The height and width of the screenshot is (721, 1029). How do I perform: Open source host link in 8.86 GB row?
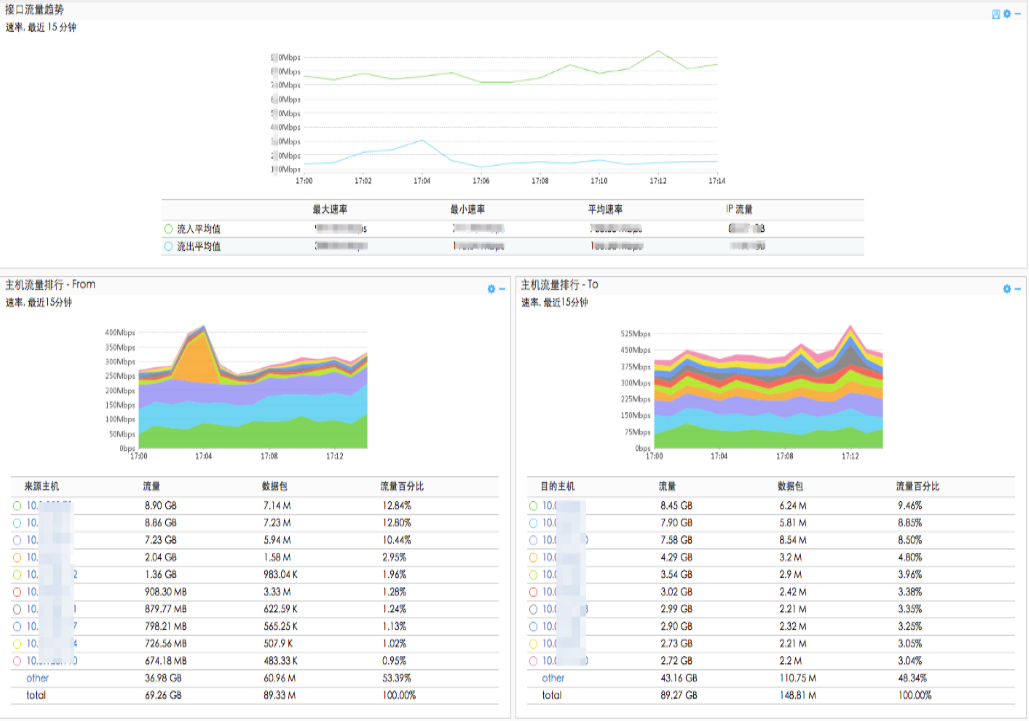(49, 523)
